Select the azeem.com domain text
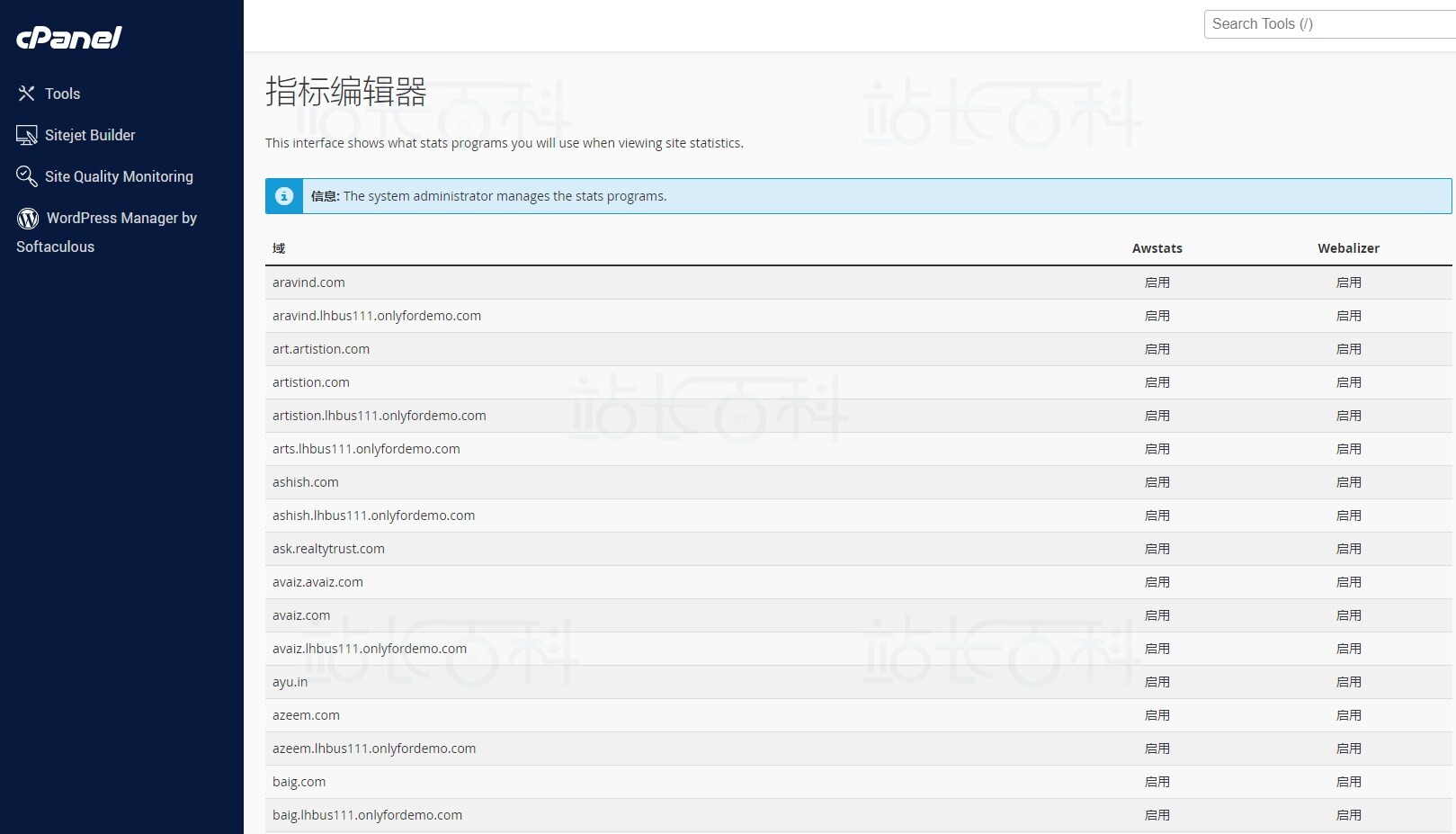 306,715
